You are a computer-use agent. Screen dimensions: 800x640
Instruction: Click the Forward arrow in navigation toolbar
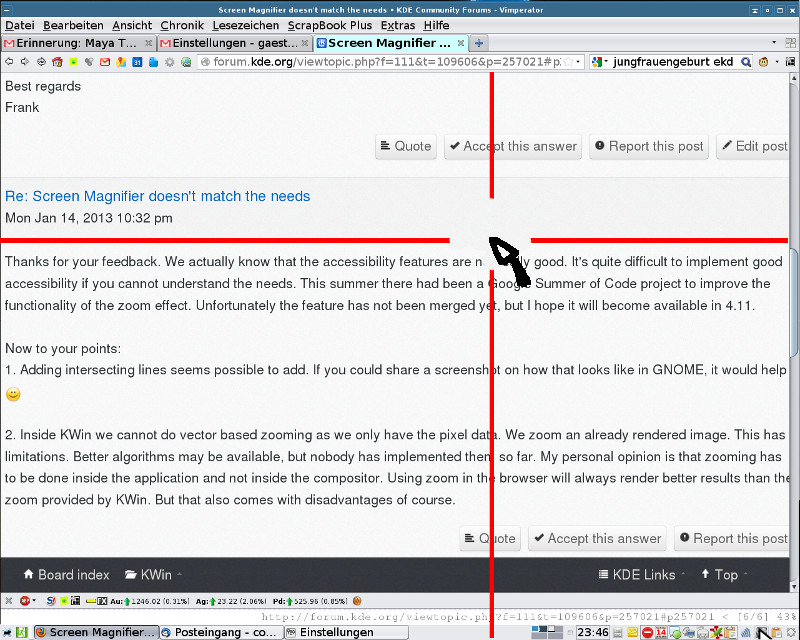[x=25, y=62]
